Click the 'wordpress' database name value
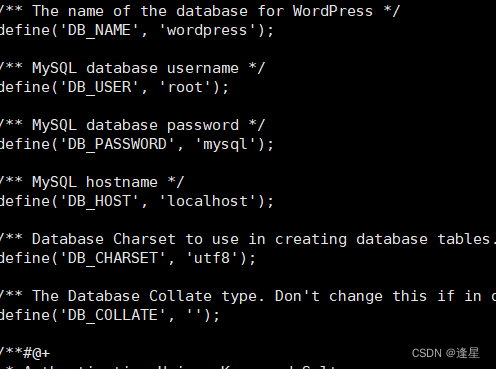 207,31
